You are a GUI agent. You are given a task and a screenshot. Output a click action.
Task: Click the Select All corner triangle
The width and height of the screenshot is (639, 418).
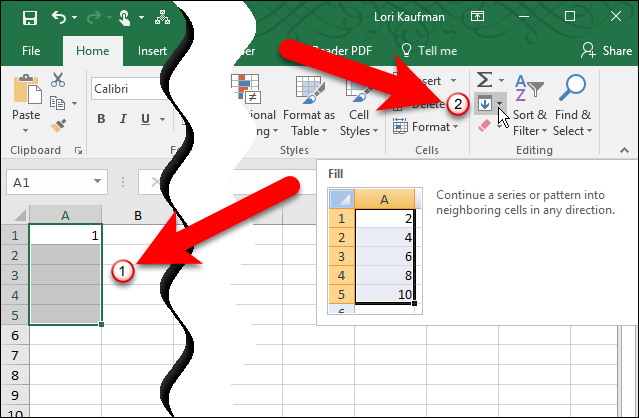tap(20, 215)
